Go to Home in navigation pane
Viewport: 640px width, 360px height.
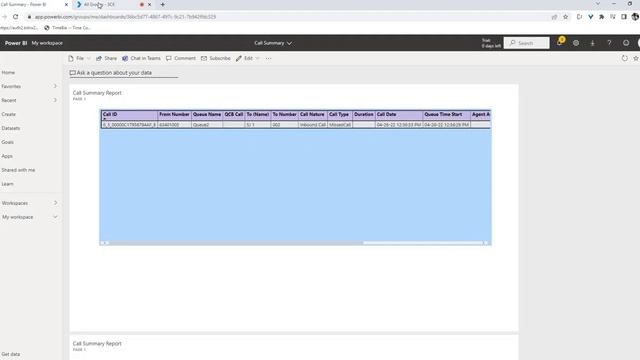pos(8,72)
